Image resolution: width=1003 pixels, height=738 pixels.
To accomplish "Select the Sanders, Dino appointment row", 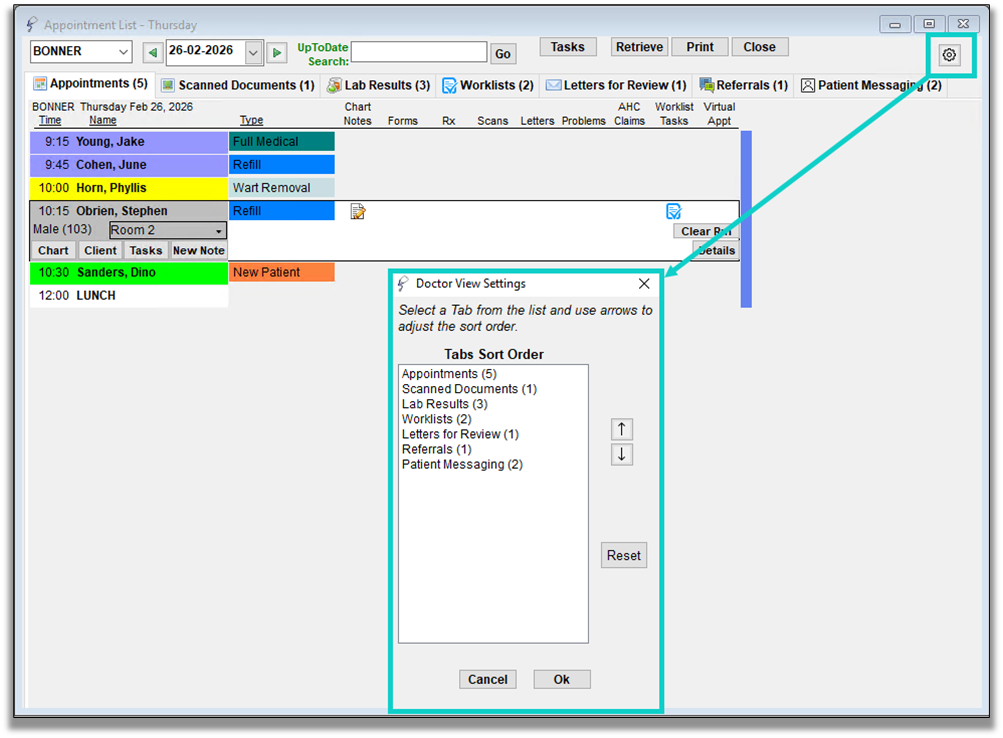I will click(129, 272).
